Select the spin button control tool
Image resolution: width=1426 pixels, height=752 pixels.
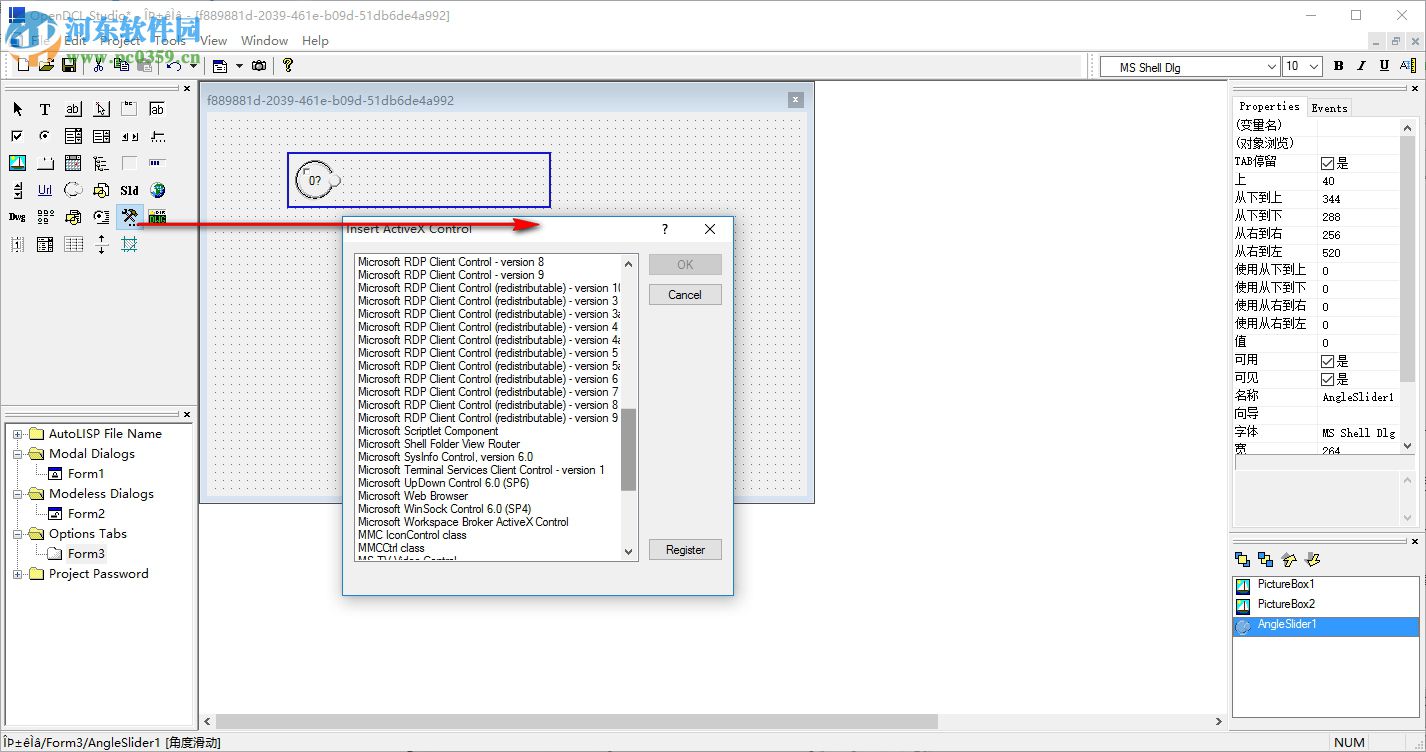(x=17, y=190)
